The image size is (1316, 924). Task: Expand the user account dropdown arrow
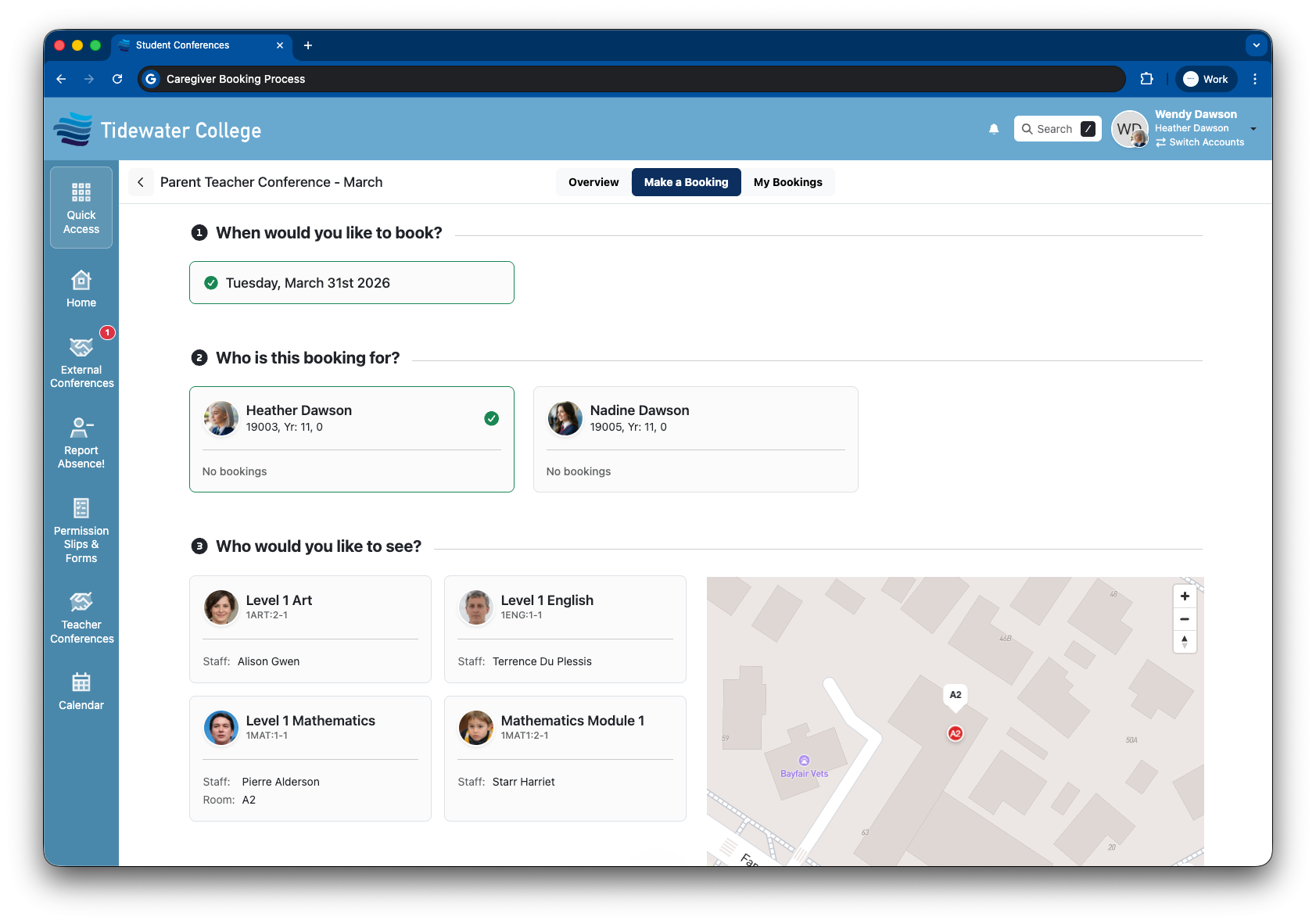tap(1253, 129)
